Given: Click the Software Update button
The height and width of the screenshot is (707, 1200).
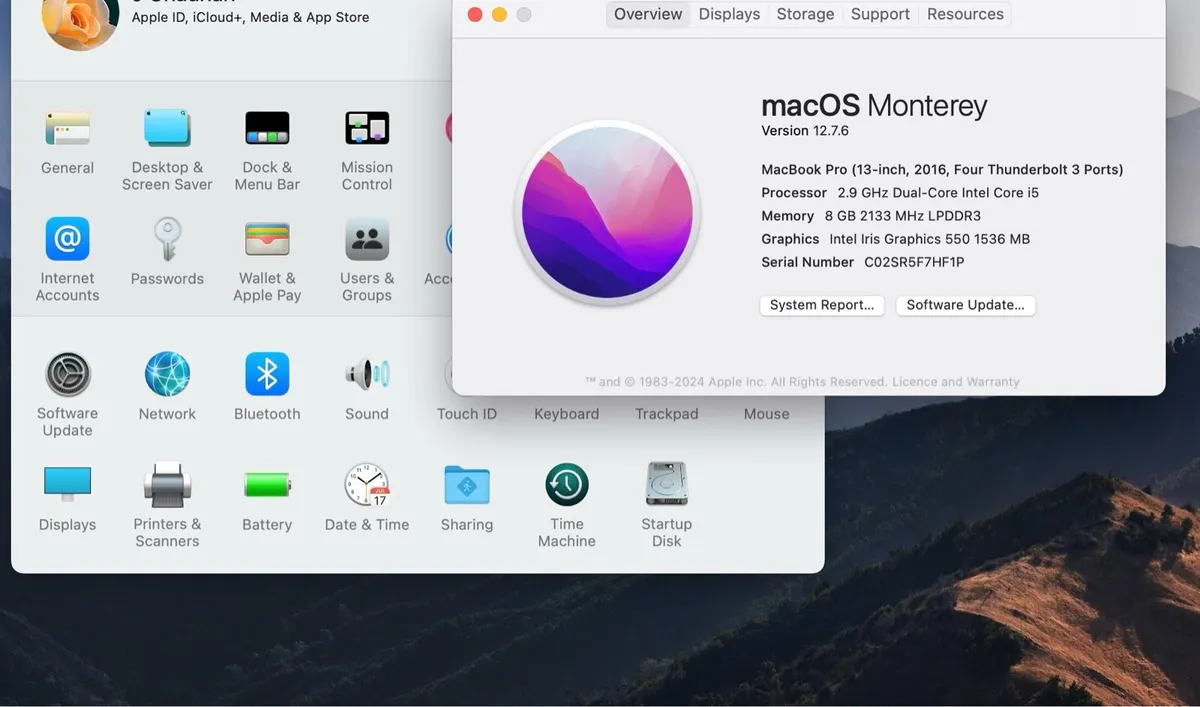Looking at the screenshot, I should click(x=965, y=305).
